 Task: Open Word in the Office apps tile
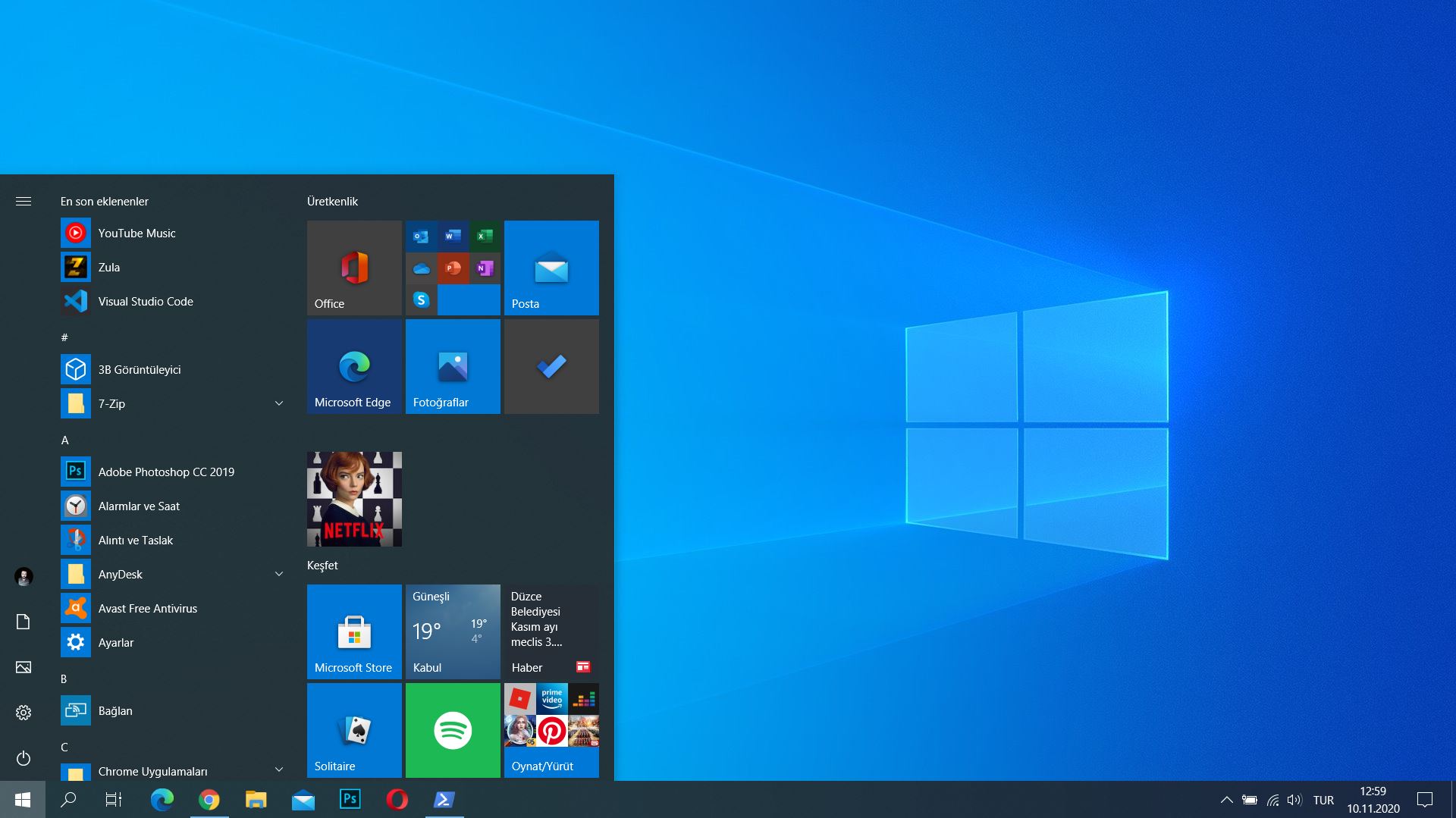pos(453,237)
